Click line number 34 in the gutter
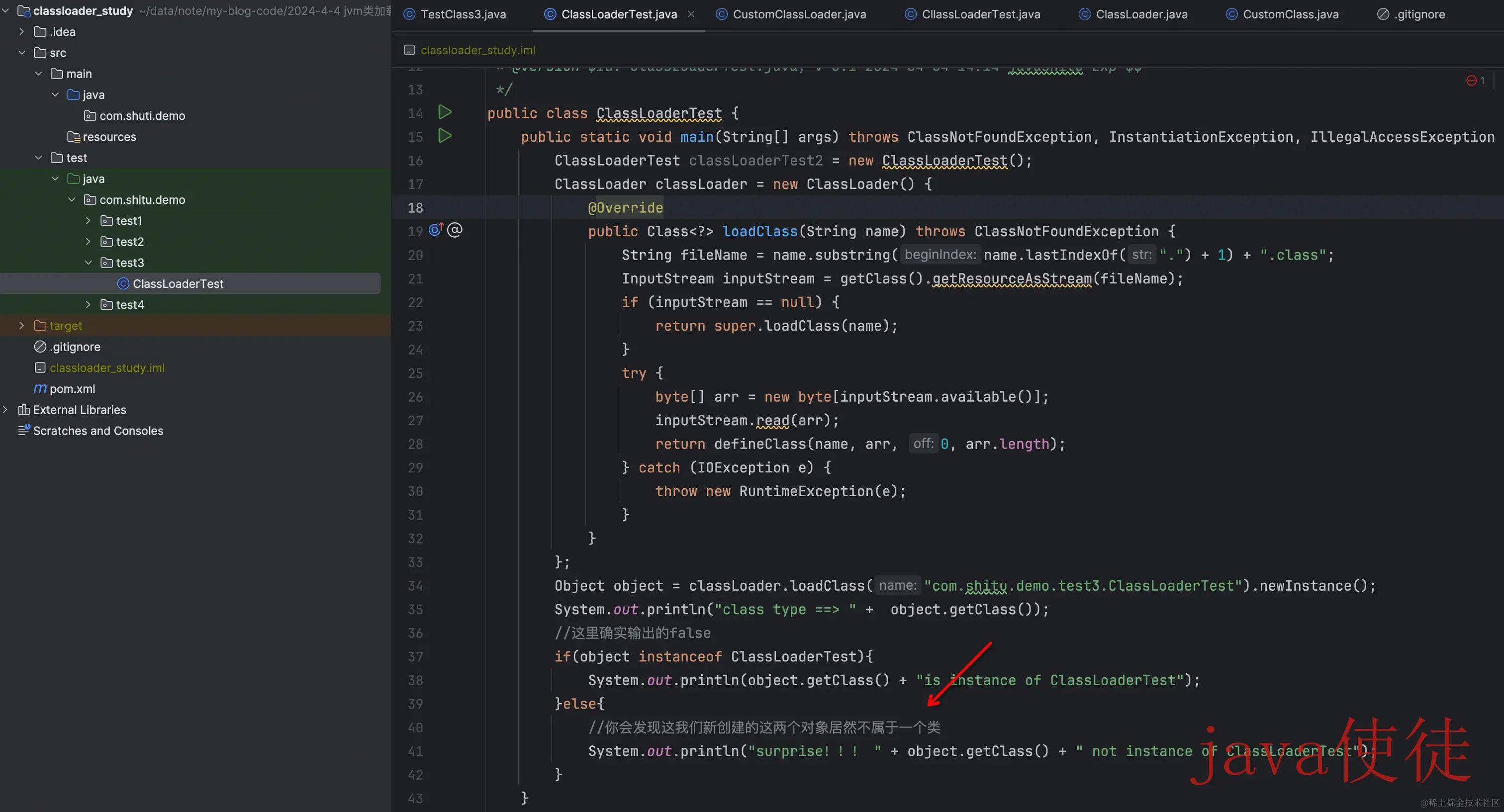Image resolution: width=1504 pixels, height=812 pixels. point(415,585)
